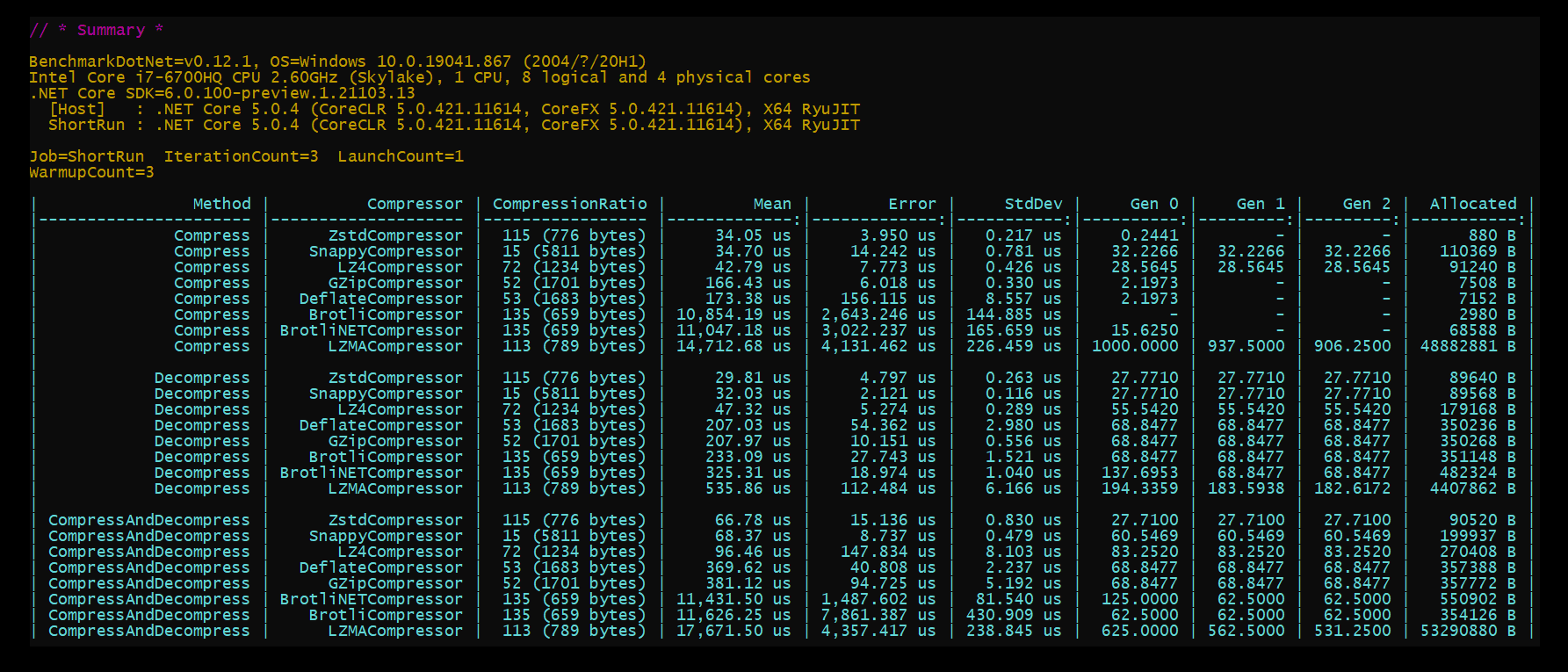This screenshot has width=1568, height=672.
Task: Click mean '11,626.25 us' for CompressAndDecompress BrotliCompressor
Action: pos(733,615)
